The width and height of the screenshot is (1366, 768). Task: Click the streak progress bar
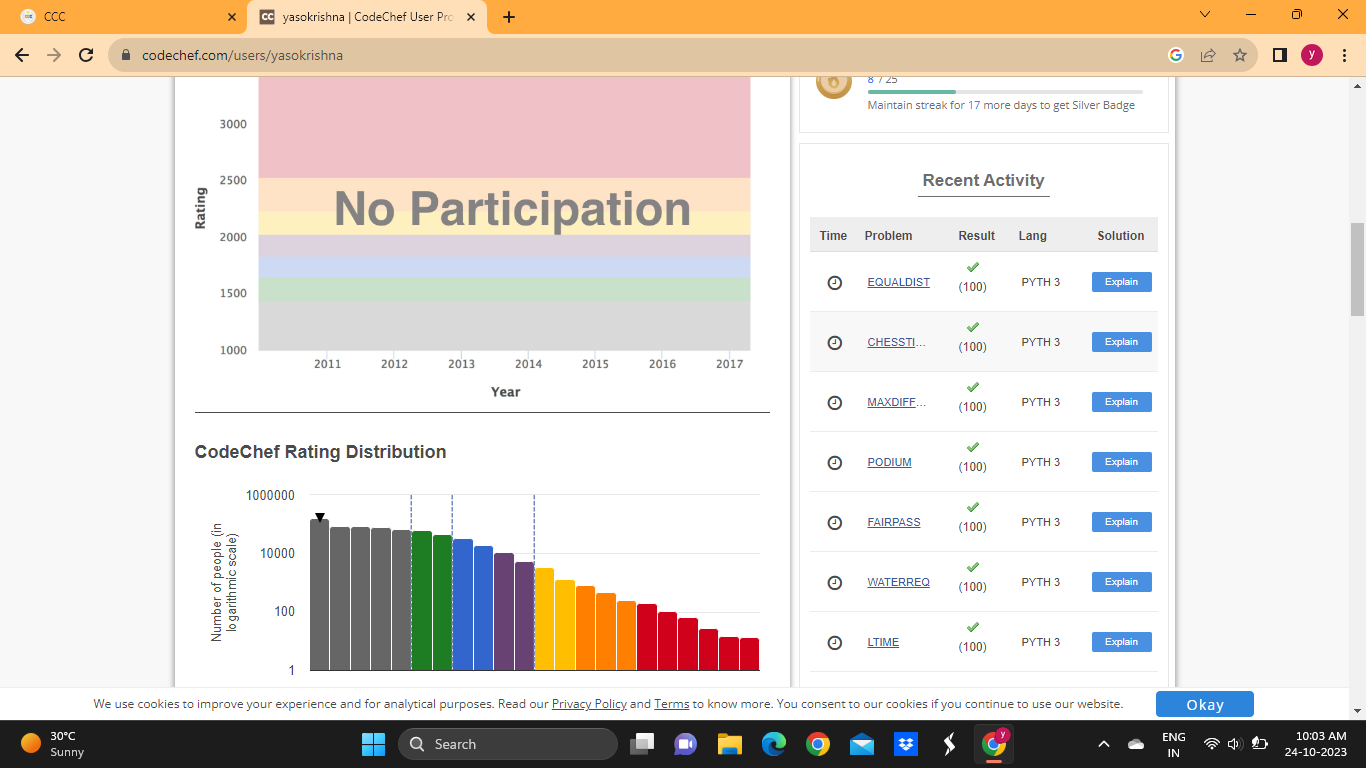[1005, 92]
